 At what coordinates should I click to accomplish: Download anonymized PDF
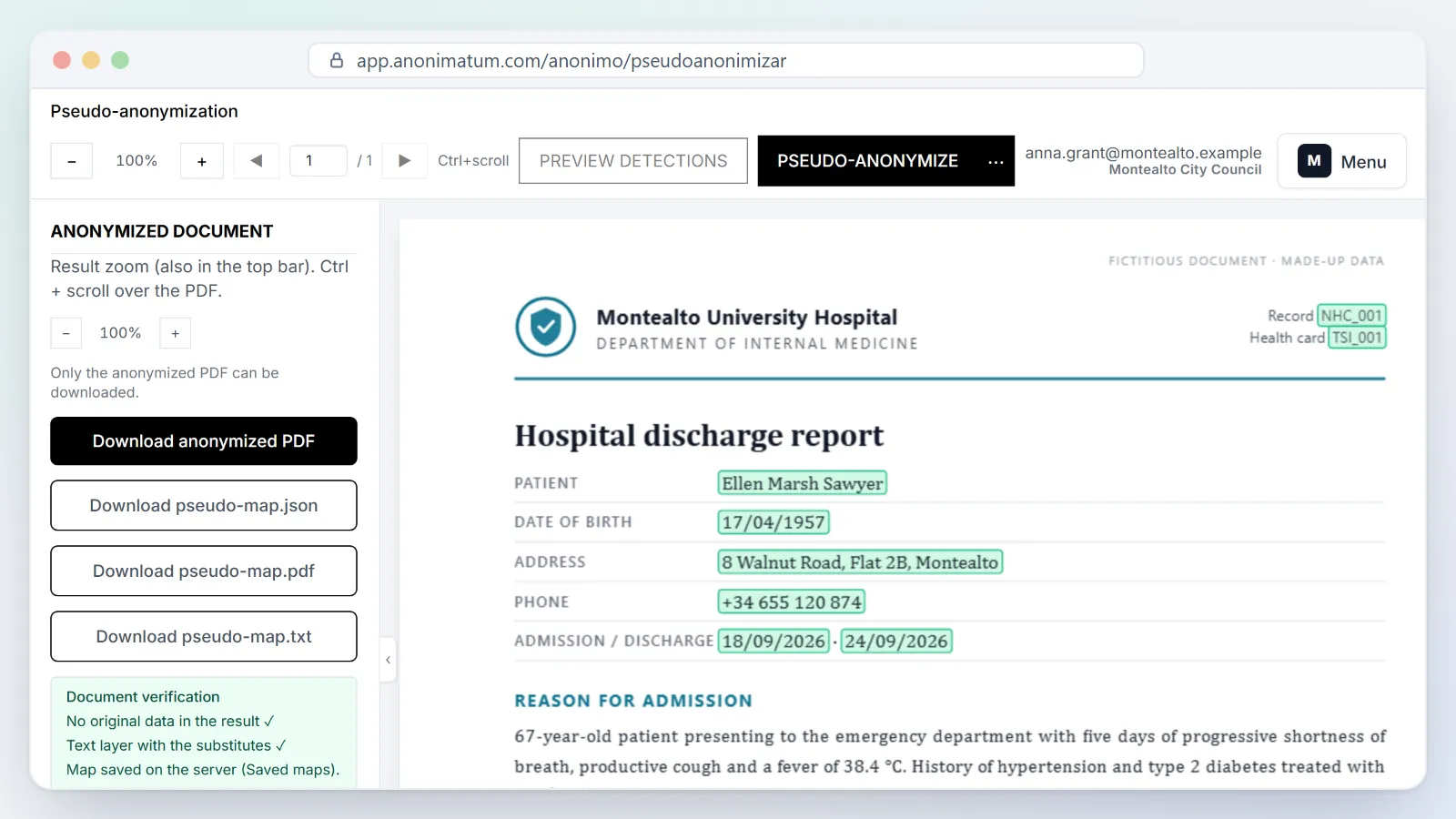point(204,441)
